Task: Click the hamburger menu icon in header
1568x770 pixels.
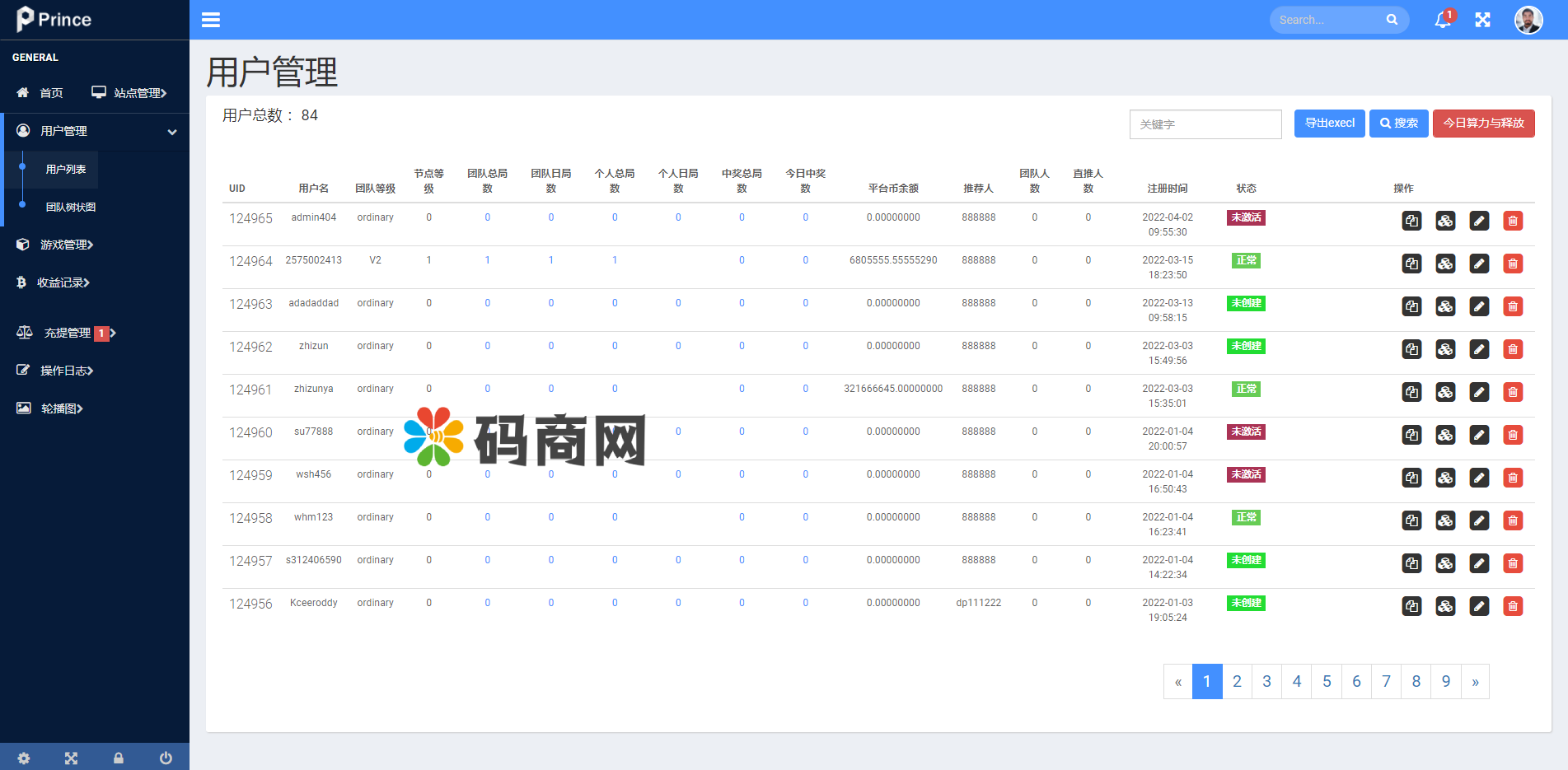Action: pos(211,20)
